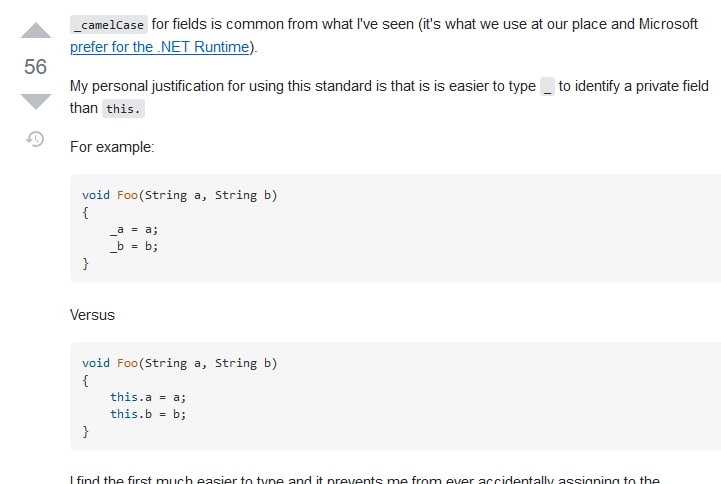The image size is (721, 484).
Task: Click the 'this.b = b;' code line
Action: tap(148, 414)
